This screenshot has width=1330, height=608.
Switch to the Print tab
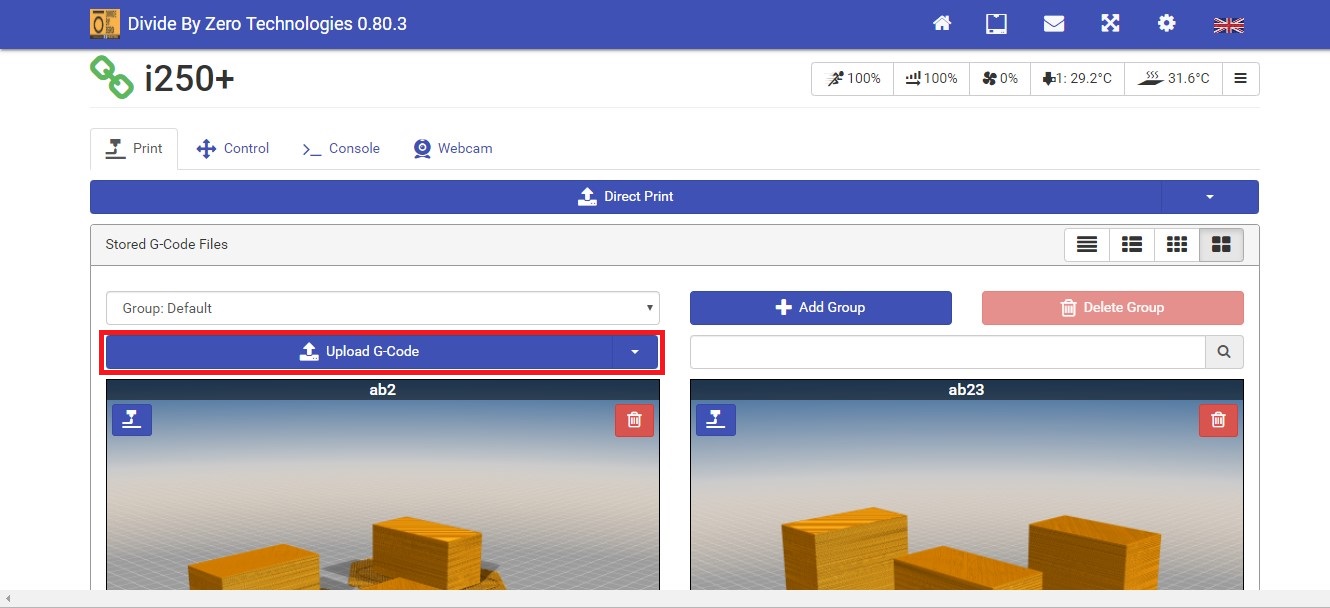[134, 148]
